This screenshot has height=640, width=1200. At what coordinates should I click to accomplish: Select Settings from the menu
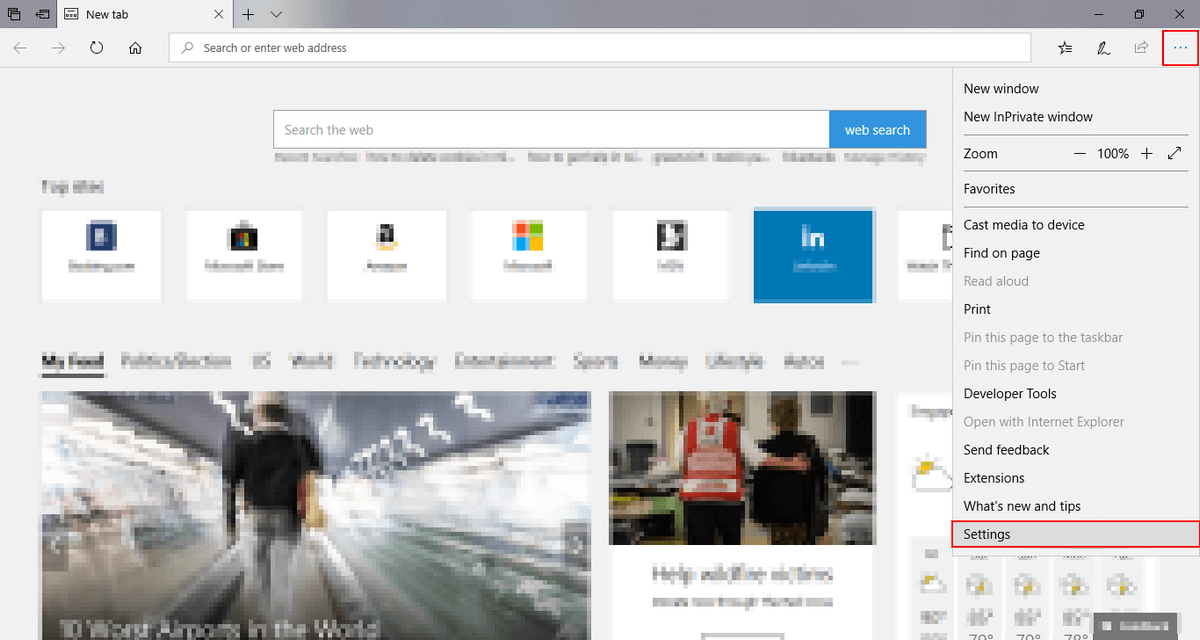1075,534
